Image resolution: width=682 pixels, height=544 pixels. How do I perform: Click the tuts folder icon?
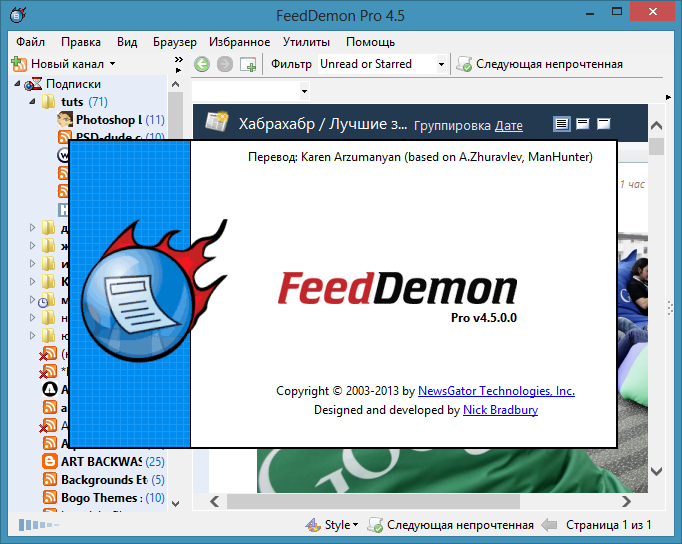click(48, 102)
